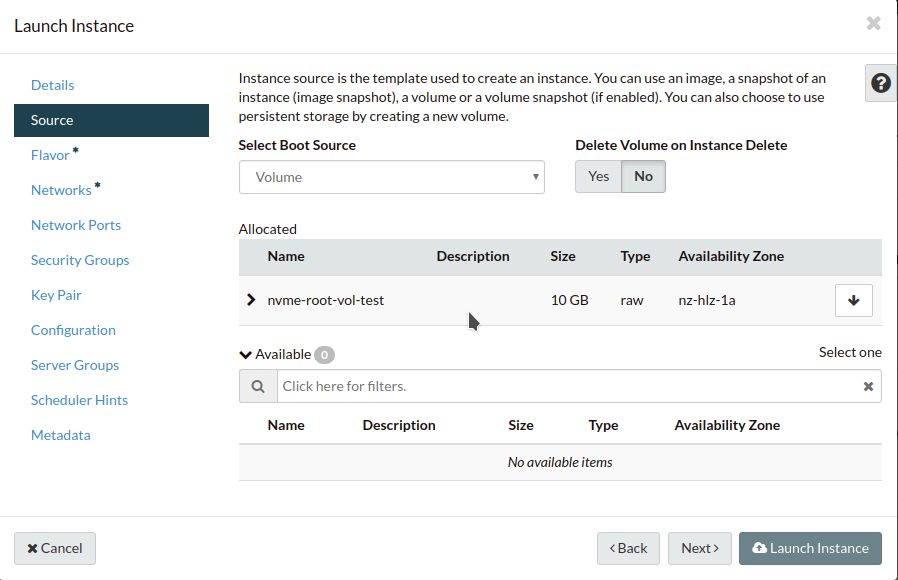The width and height of the screenshot is (898, 580).
Task: Deallocate nvme-root-vol-test with down arrow button
Action: point(853,300)
